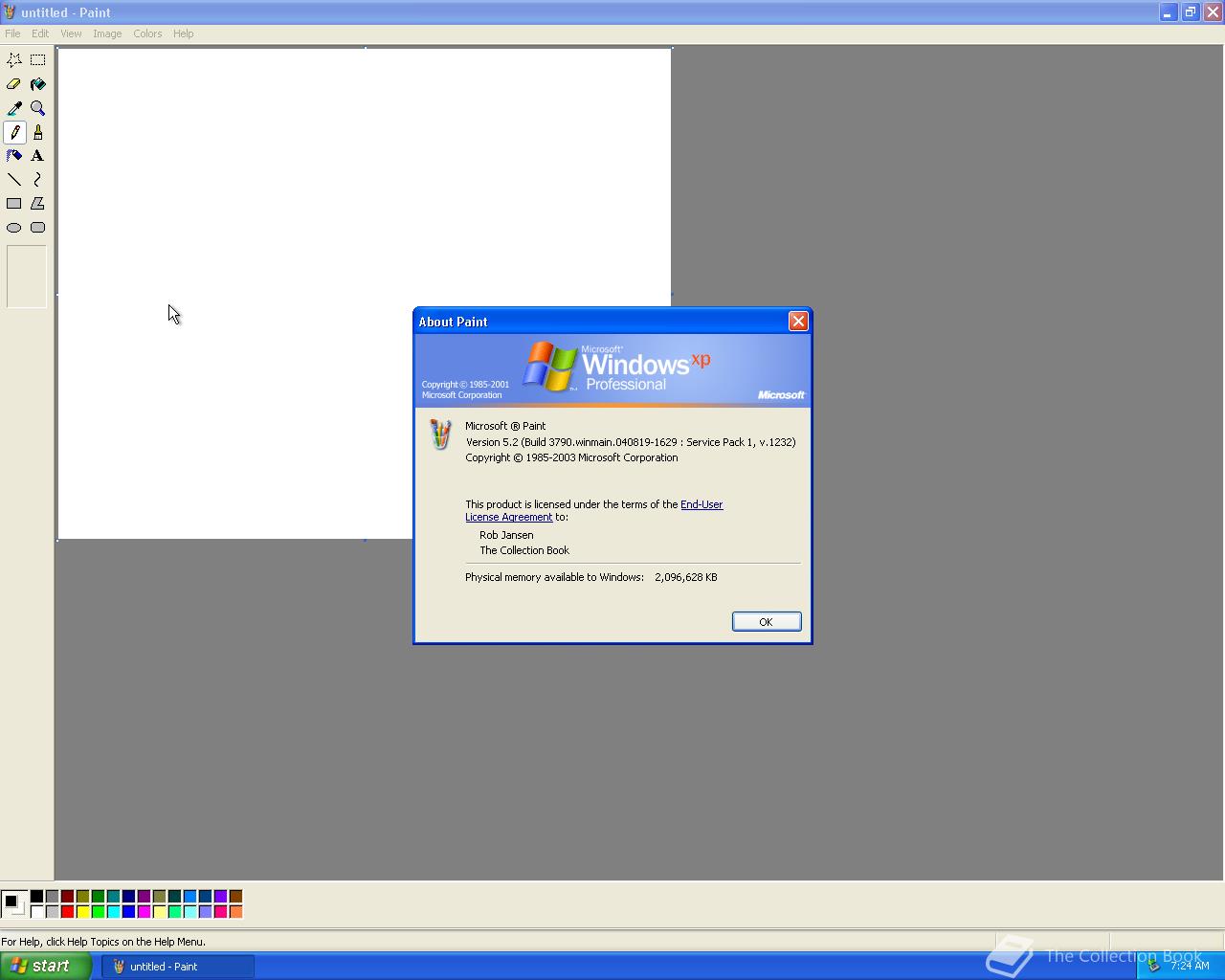Pick the dark green color swatch
1225x980 pixels.
pos(99,897)
